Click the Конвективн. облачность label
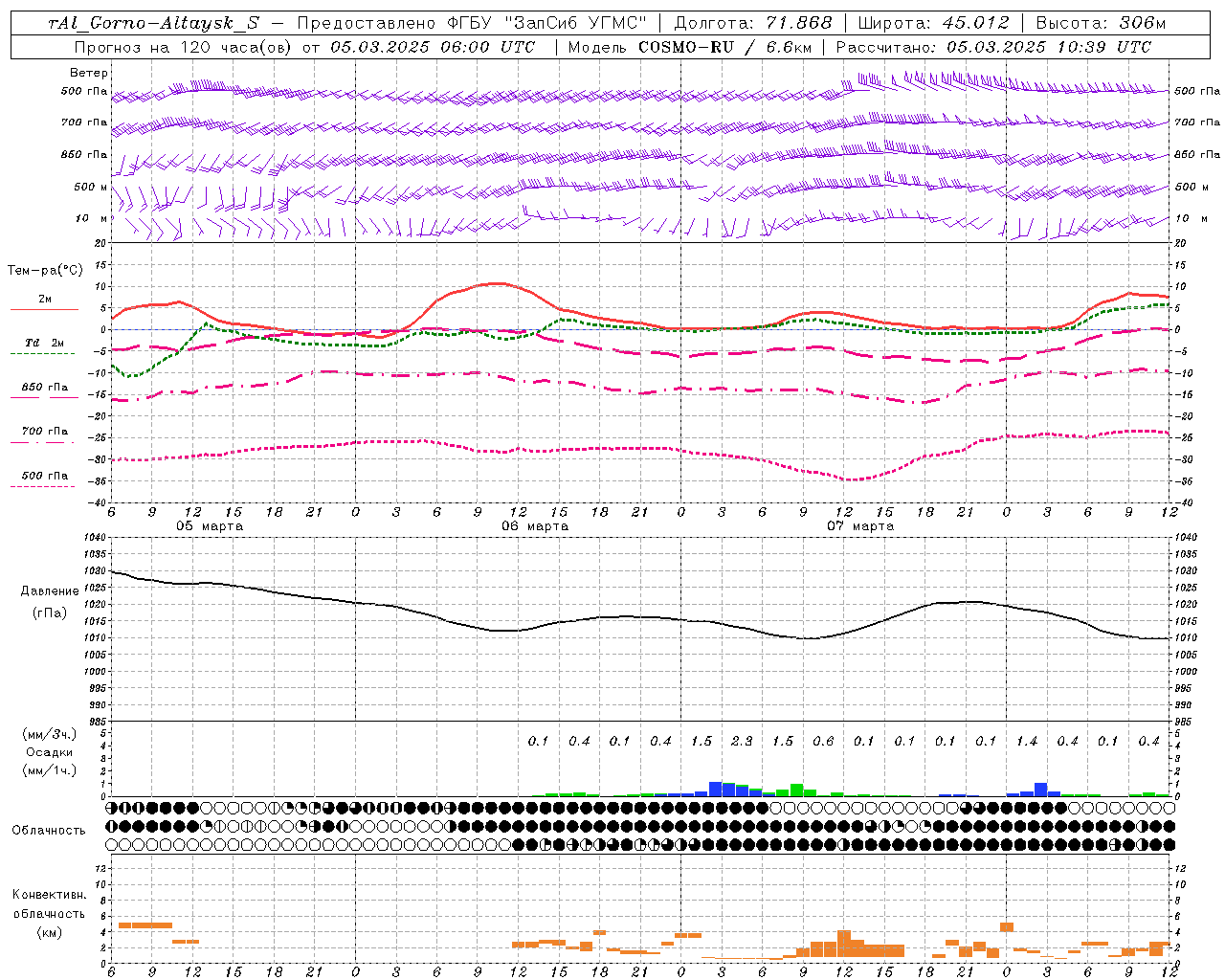 (49, 904)
